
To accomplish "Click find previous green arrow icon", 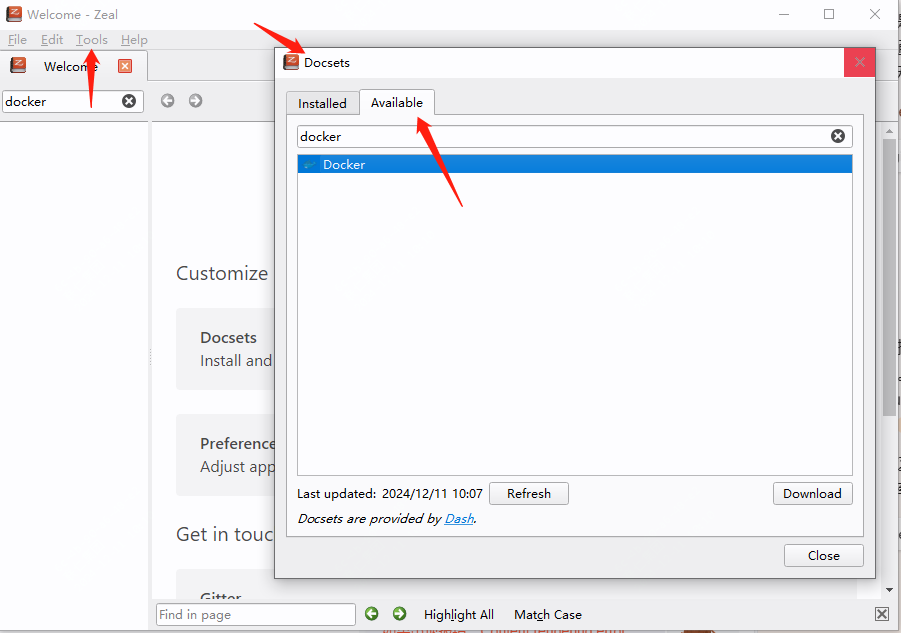I will [x=372, y=614].
